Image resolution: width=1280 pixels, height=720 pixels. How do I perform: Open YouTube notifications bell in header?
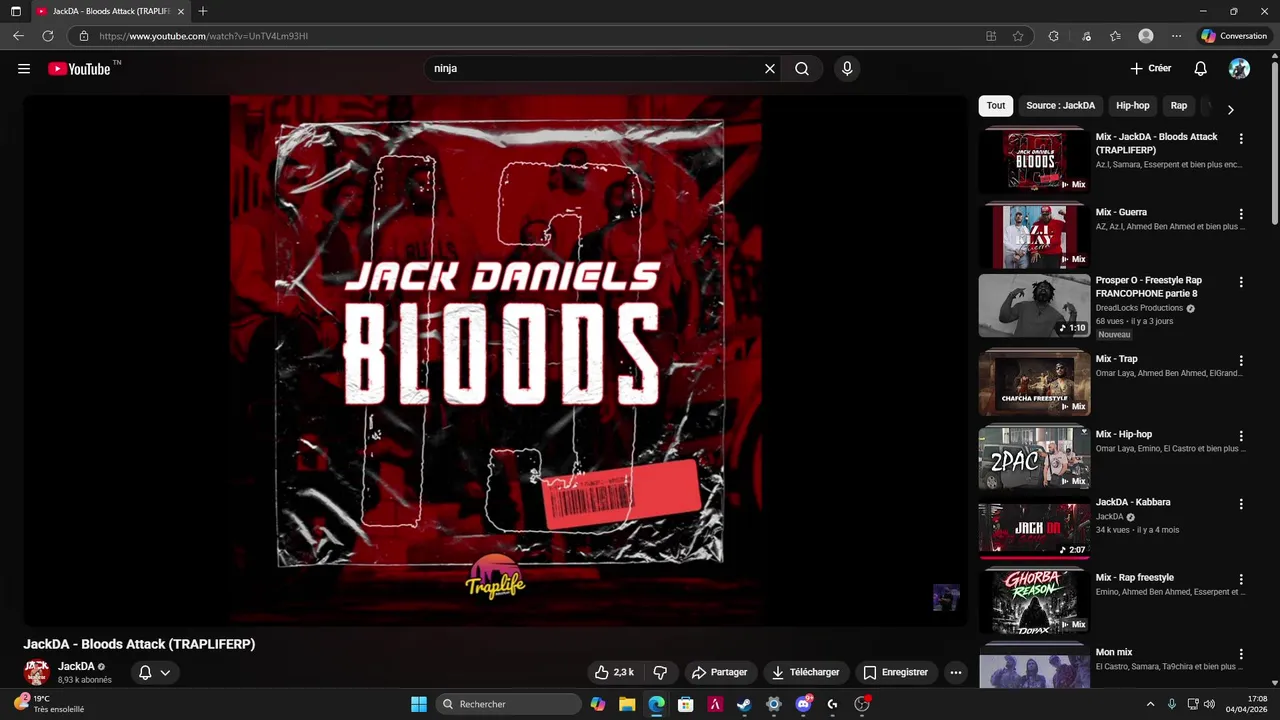[x=1201, y=69]
